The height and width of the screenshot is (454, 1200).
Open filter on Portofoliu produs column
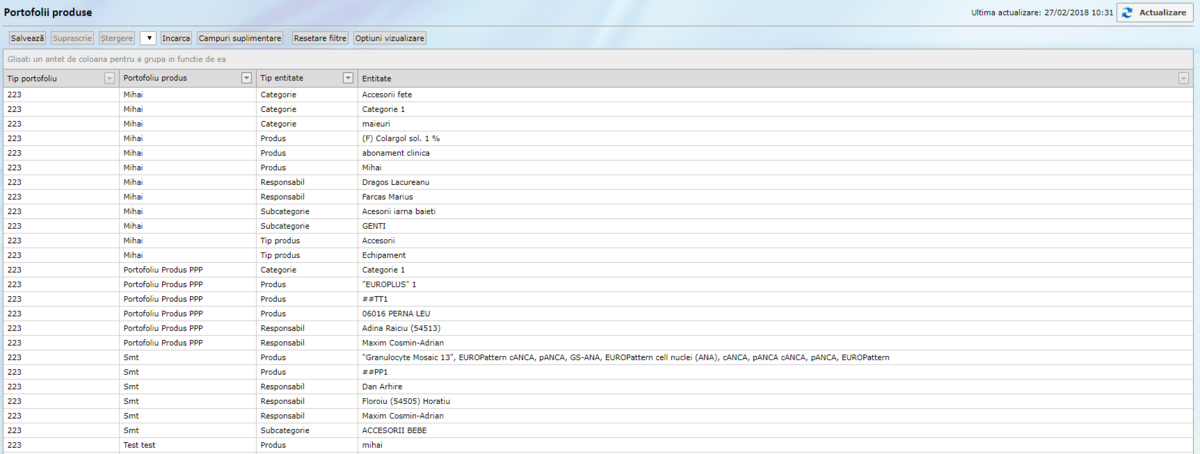point(247,78)
